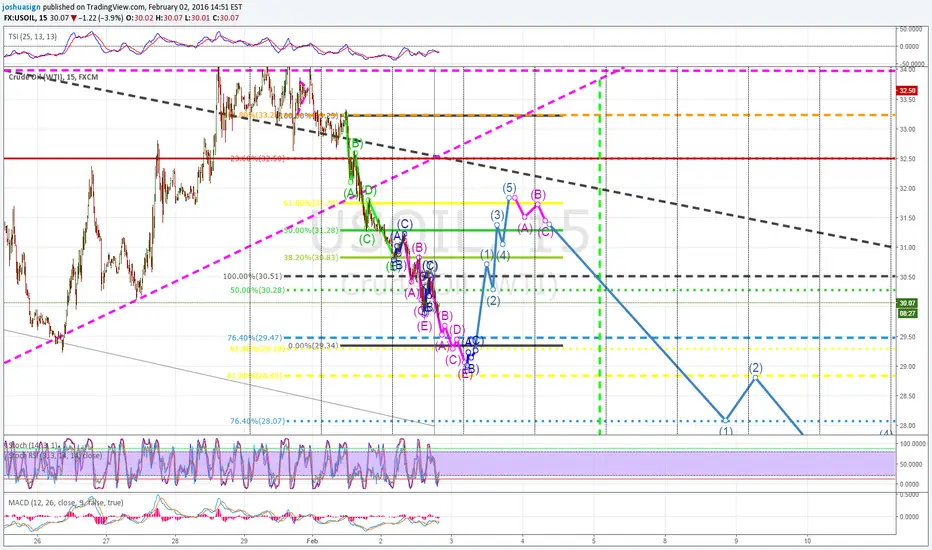This screenshot has width=932, height=550.
Task: Click the (3) wave label on blue projection
Action: [x=498, y=215]
